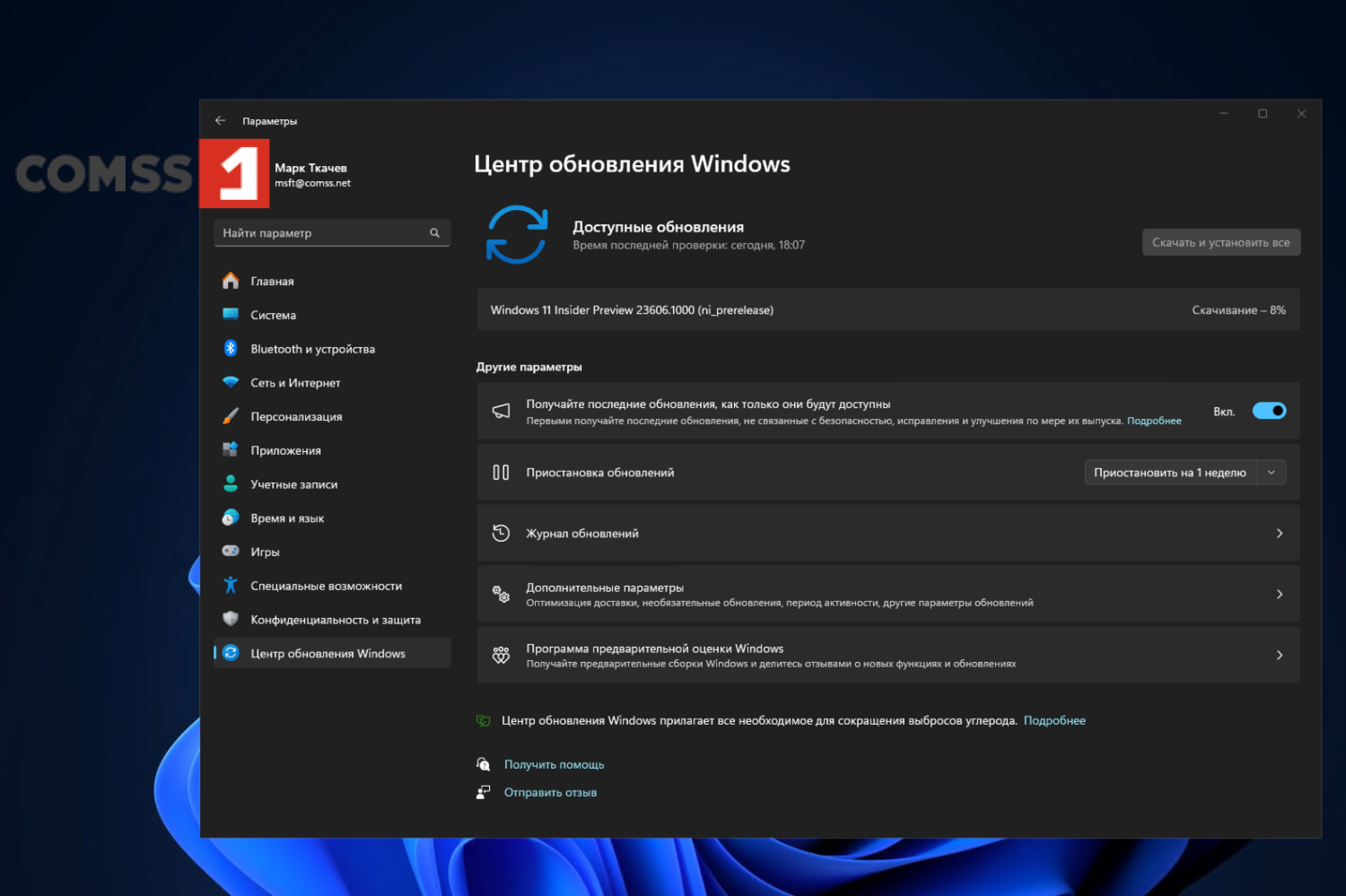
Task: Open Сеть и Интернет section
Action: [x=295, y=382]
